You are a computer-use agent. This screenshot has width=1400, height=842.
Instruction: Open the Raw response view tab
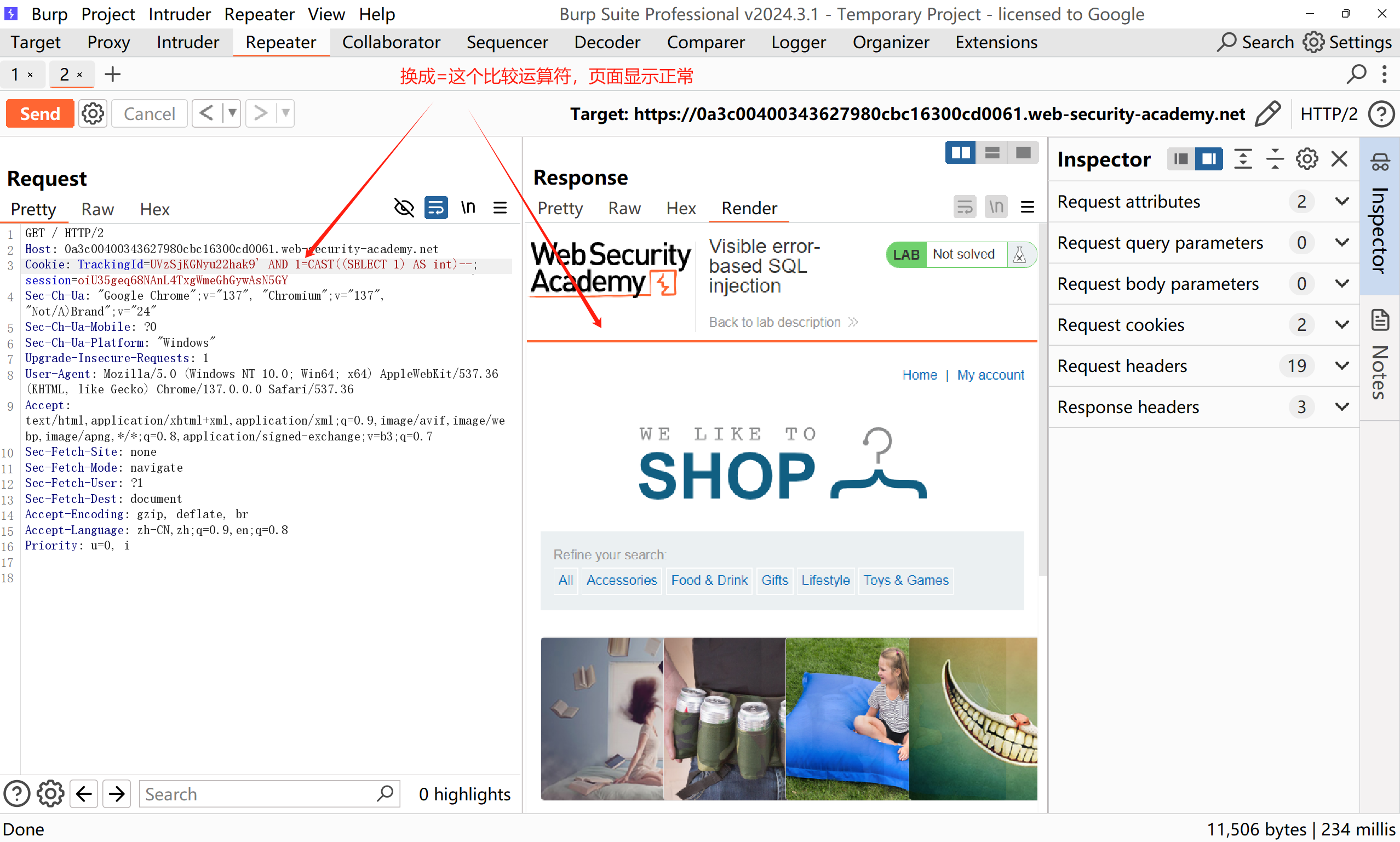624,208
